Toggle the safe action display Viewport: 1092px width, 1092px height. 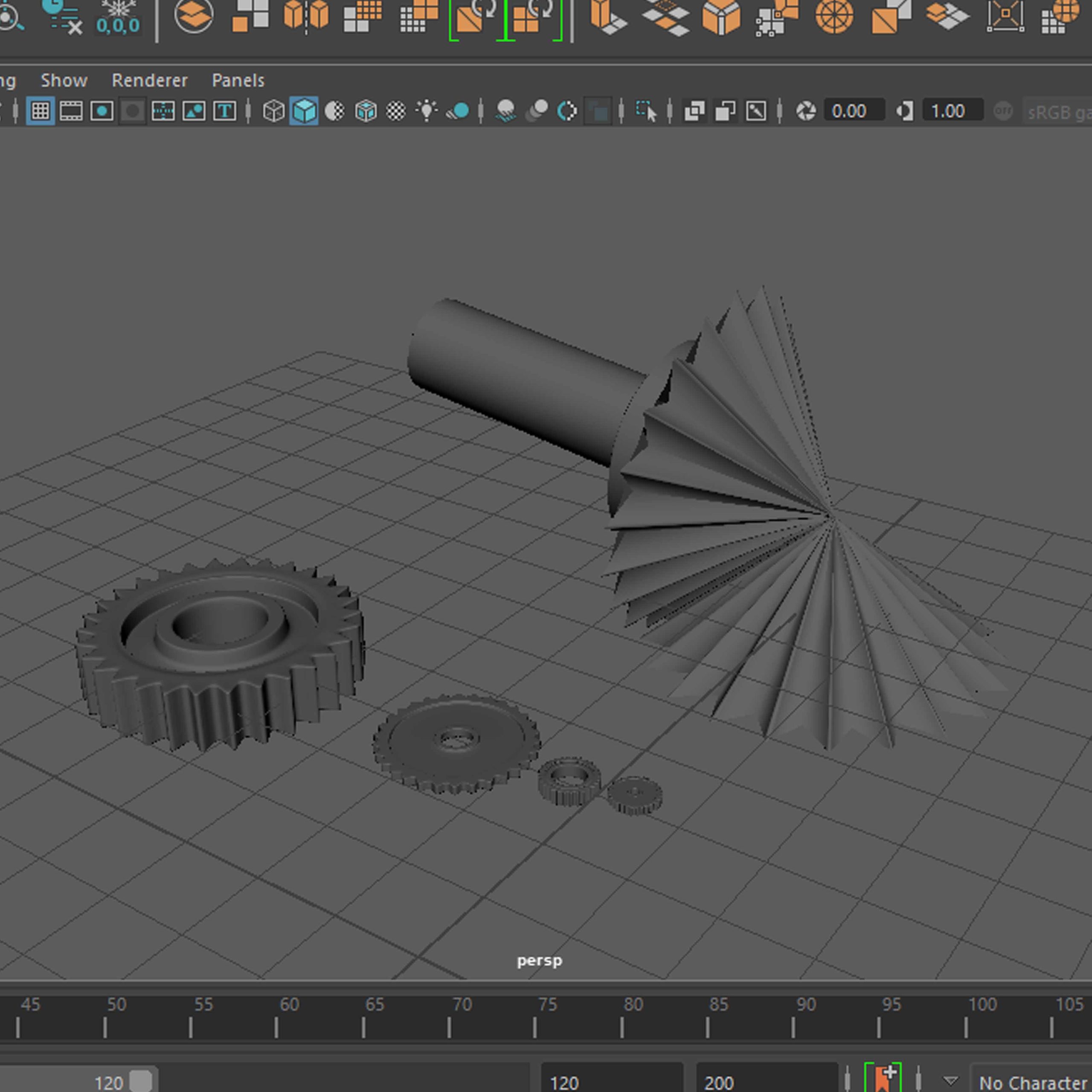click(194, 111)
